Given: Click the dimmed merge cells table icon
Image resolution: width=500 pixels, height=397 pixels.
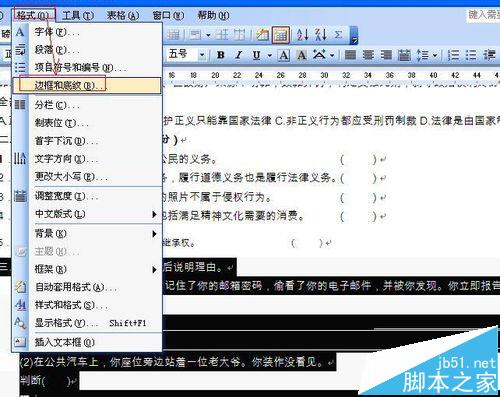Looking at the screenshot, I should (x=173, y=35).
